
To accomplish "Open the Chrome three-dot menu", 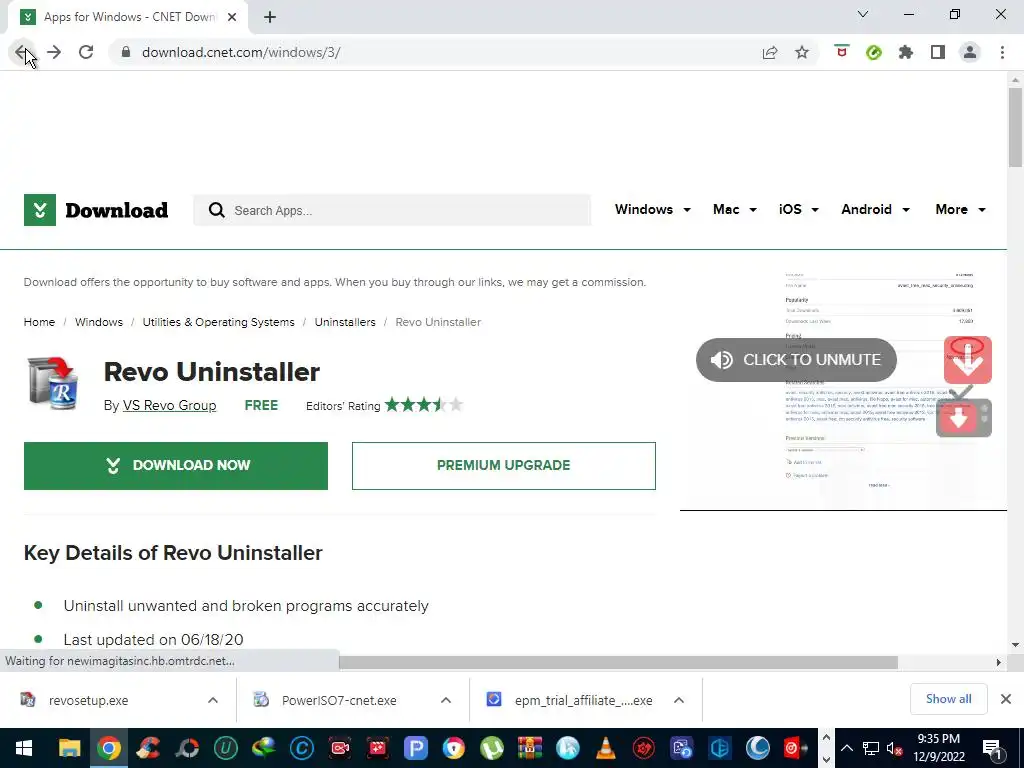I will pos(1002,52).
